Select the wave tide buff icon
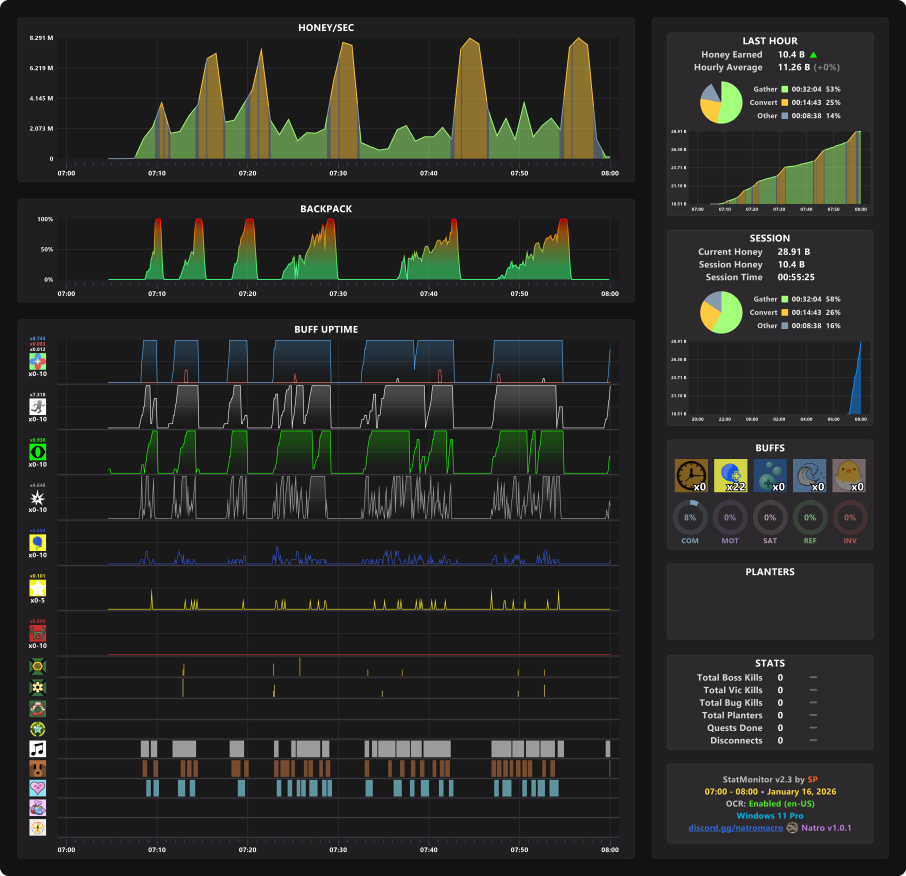This screenshot has height=876, width=906. [810, 476]
